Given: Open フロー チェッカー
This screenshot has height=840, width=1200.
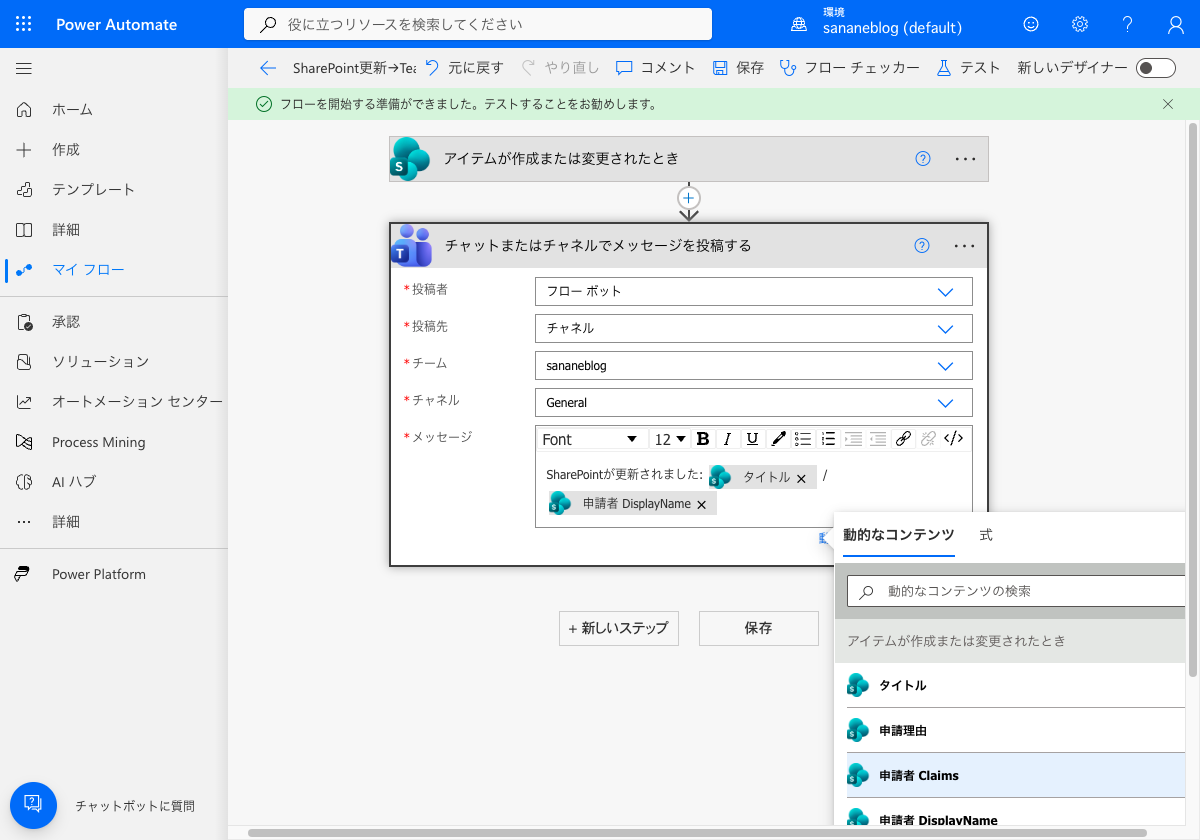Looking at the screenshot, I should tap(849, 68).
